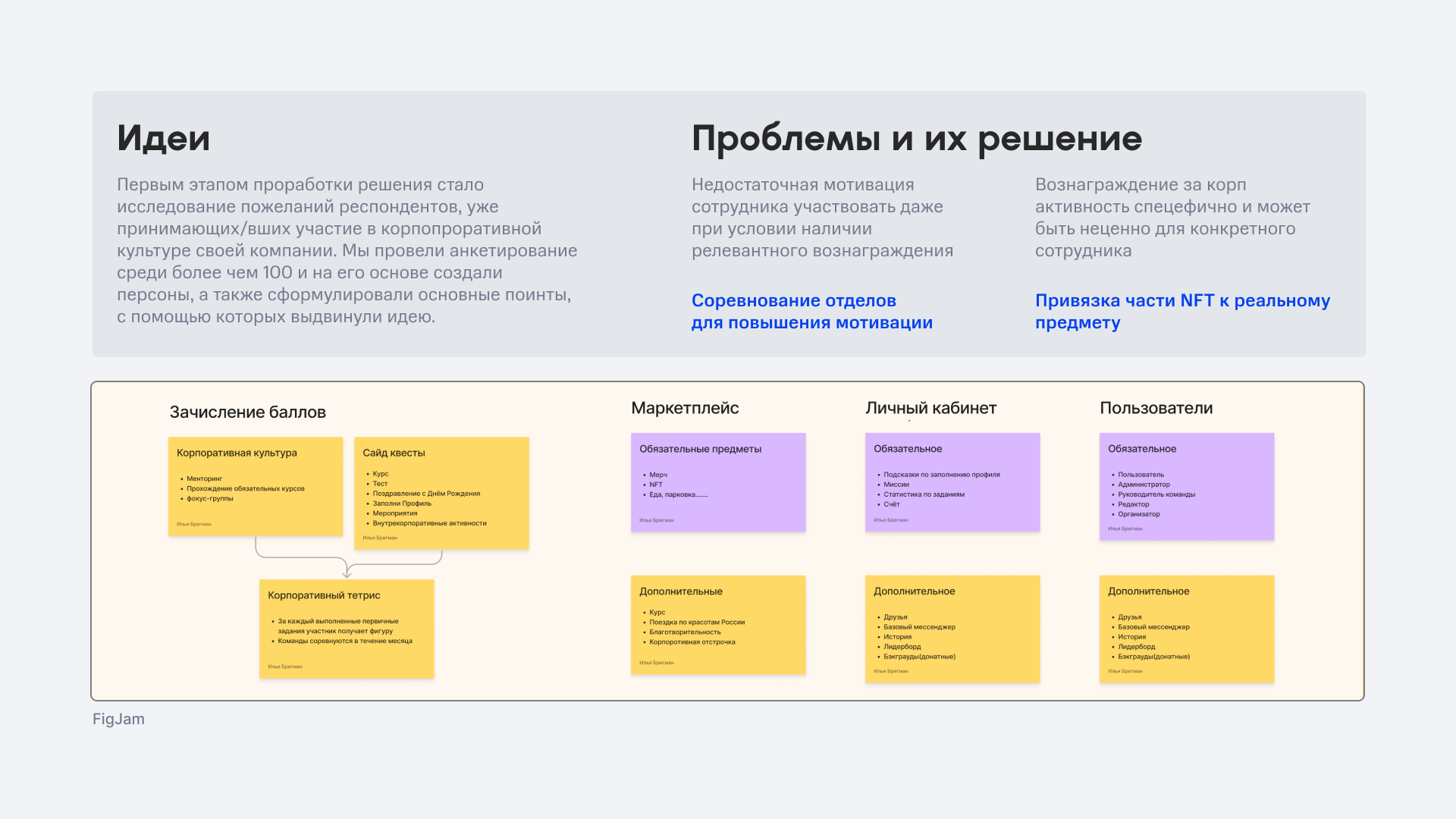
Task: Click the 'Пользователи' column heading
Action: click(1156, 408)
